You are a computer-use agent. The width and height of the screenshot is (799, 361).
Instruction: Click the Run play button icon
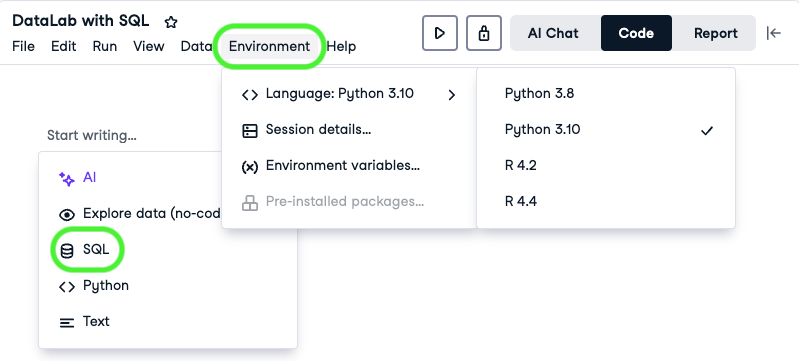(x=440, y=33)
